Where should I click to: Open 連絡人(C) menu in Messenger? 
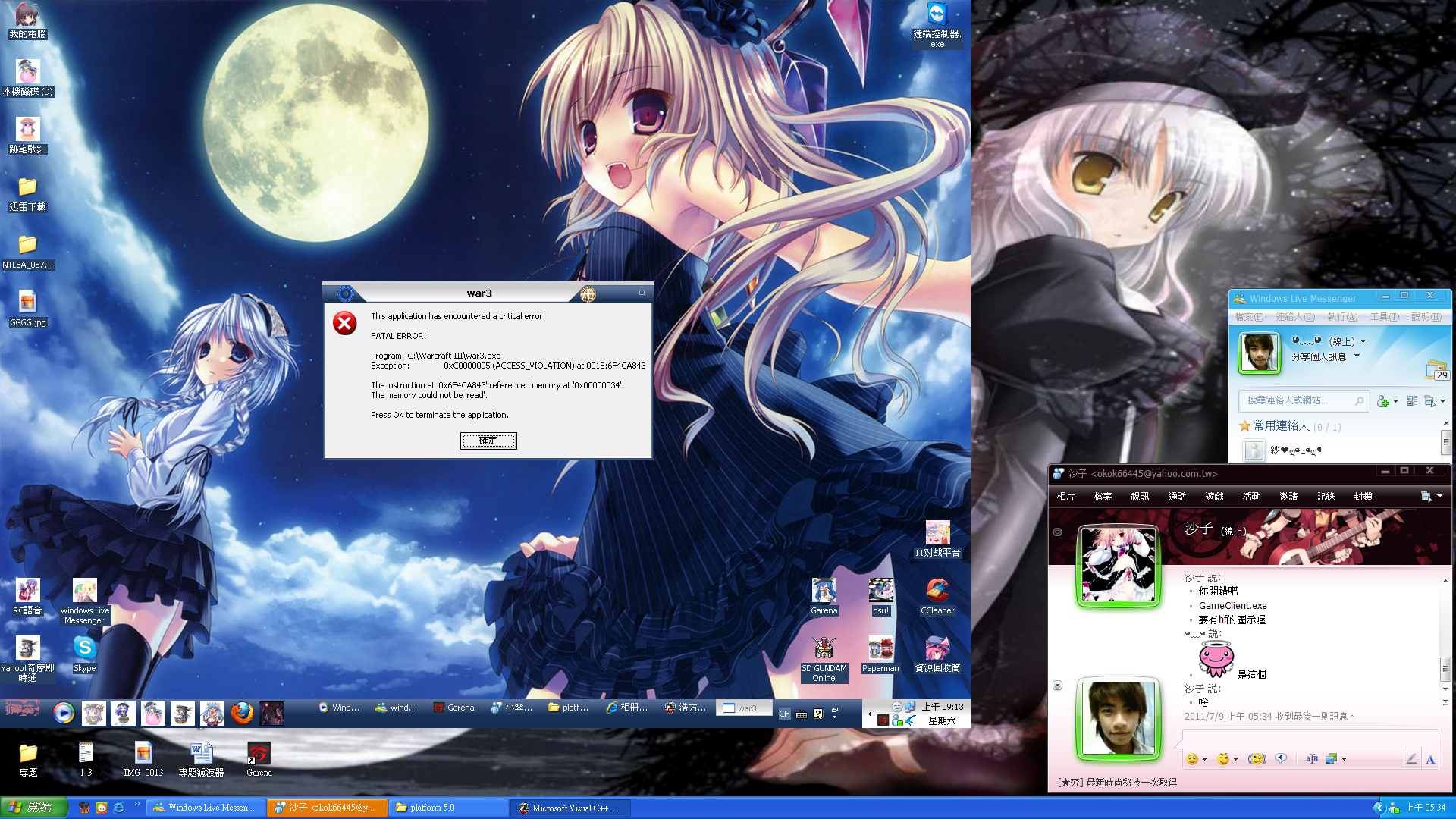(1295, 317)
